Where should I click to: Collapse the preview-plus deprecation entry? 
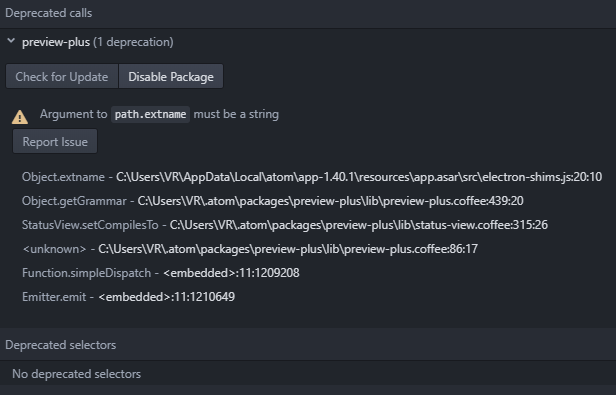[11, 41]
